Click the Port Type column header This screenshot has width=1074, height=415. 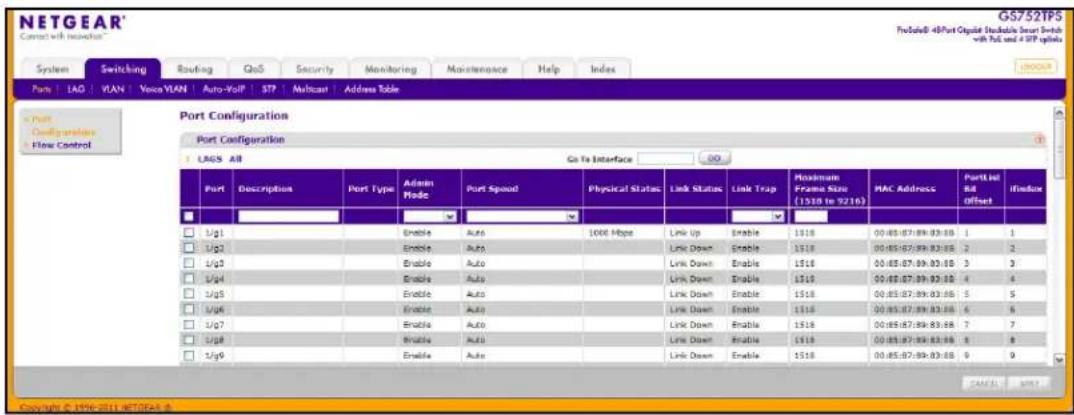point(371,188)
